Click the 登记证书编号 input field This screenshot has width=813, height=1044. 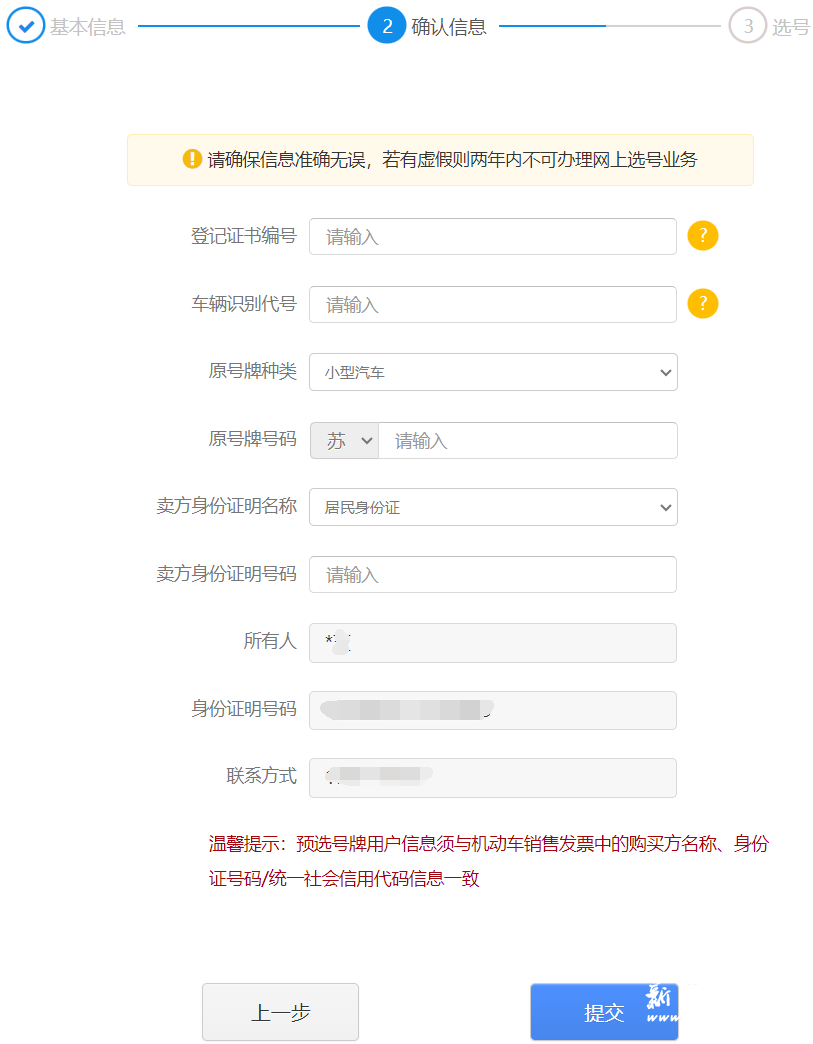[x=492, y=236]
